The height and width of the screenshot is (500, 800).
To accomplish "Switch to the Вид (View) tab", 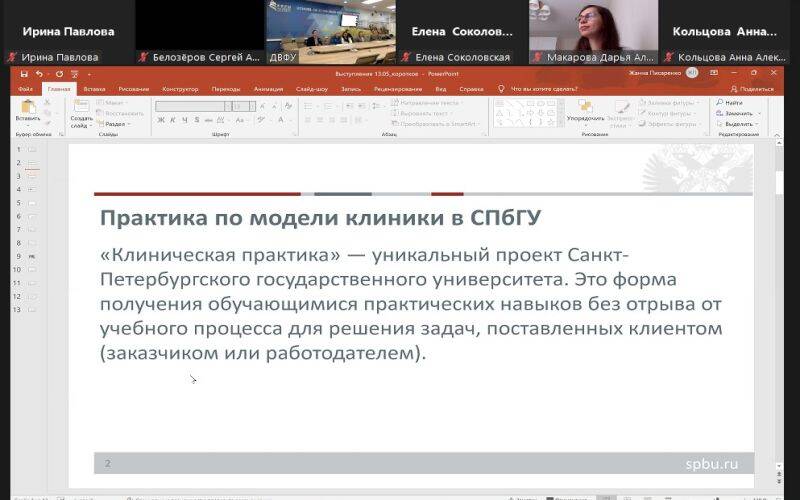I will pyautogui.click(x=441, y=89).
